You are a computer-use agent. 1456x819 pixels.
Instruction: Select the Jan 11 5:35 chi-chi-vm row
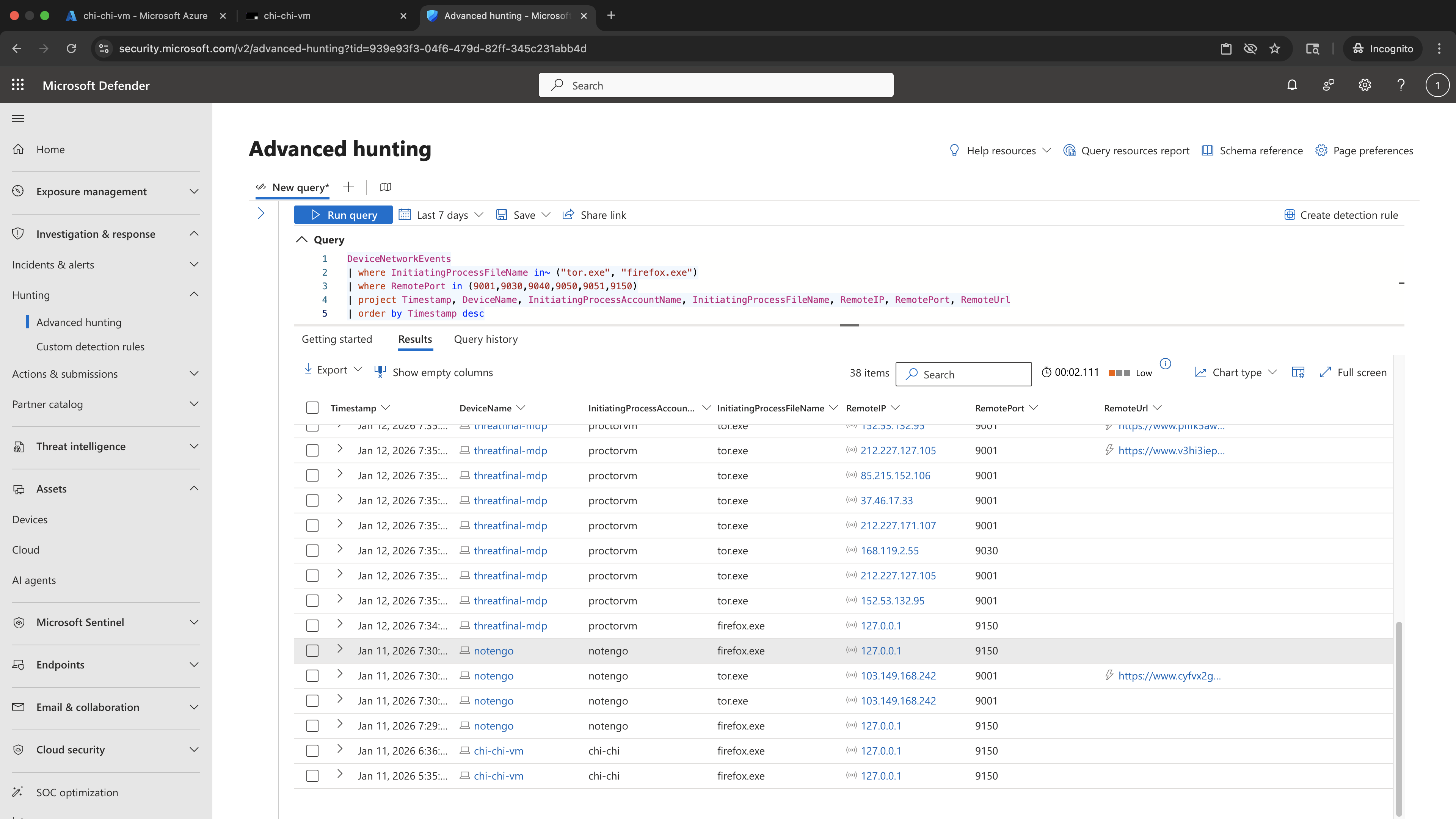coord(312,775)
